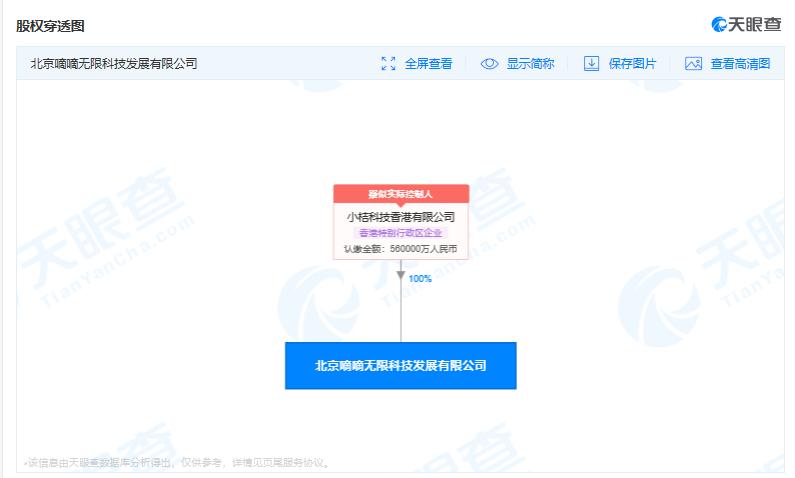Click the company name in the toolbar header
The width and height of the screenshot is (795, 478).
(114, 63)
